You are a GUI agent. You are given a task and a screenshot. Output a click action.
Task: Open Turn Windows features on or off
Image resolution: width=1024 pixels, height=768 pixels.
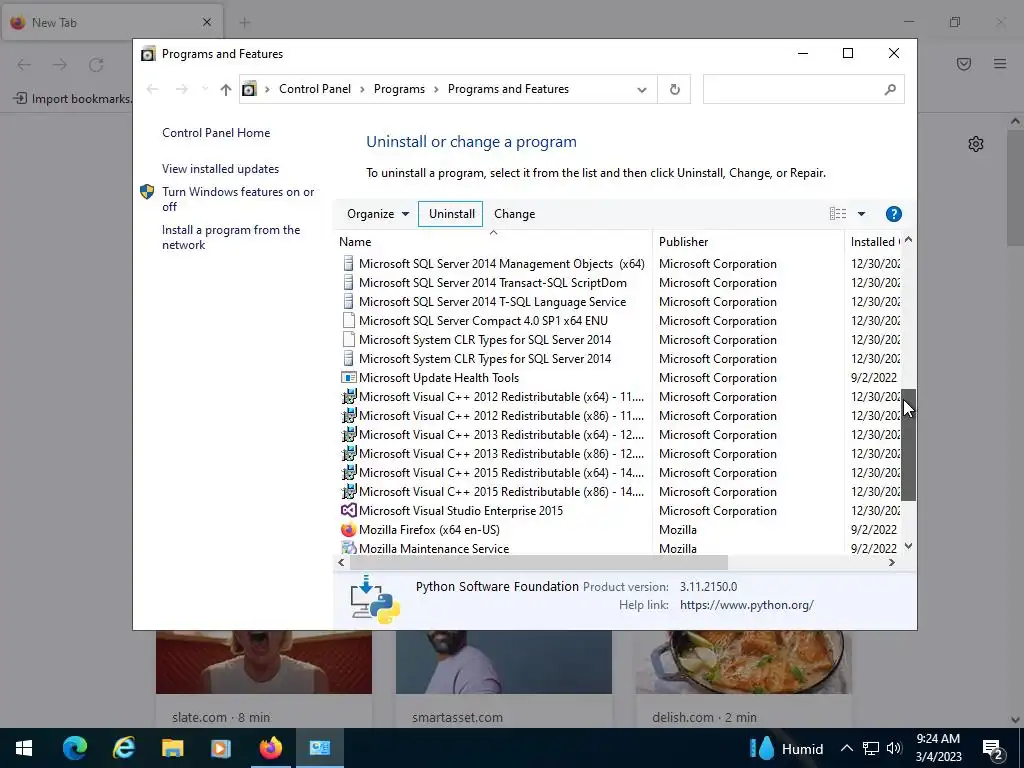[238, 199]
